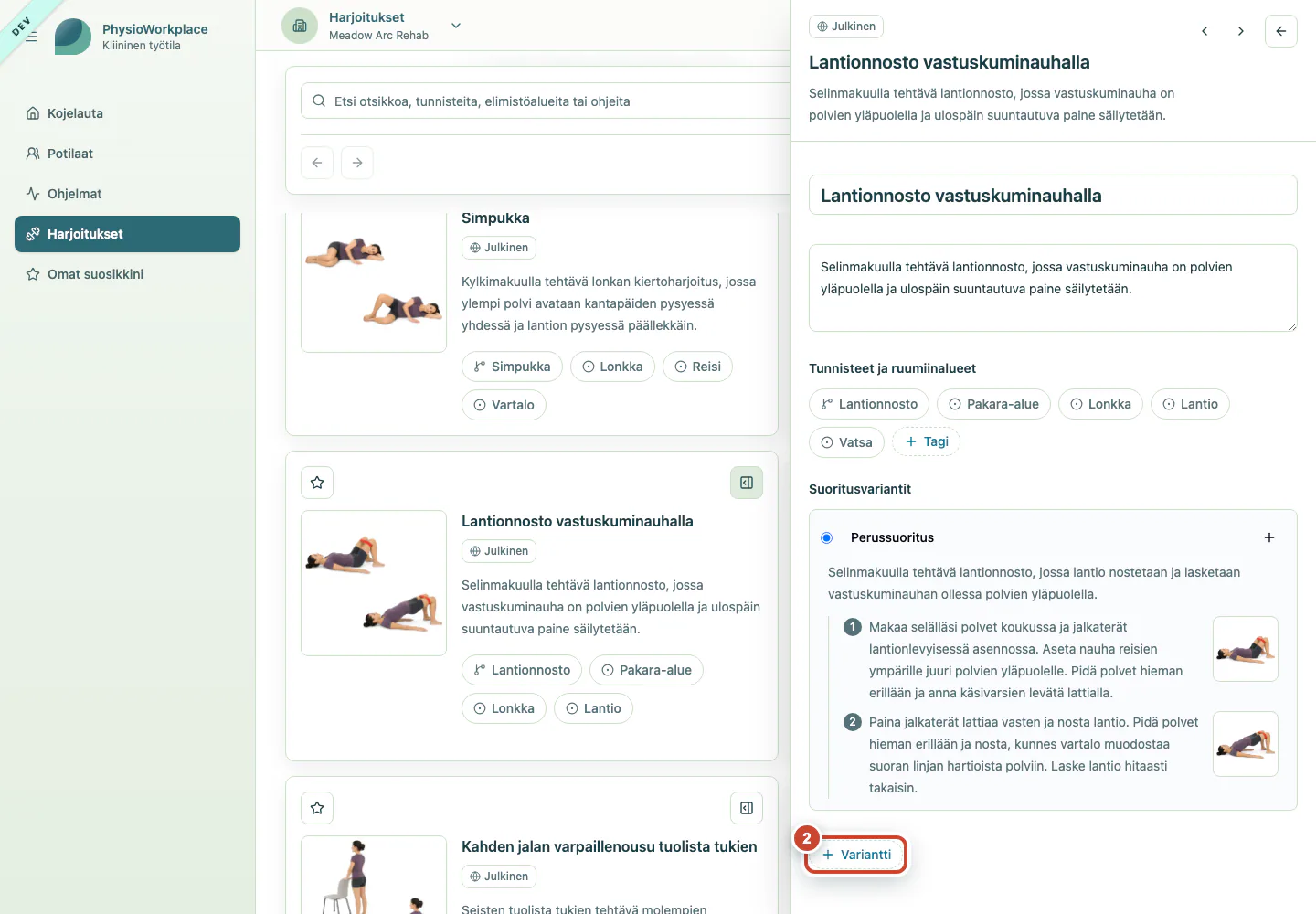Click Vatsa tag in detail panel
1316x914 pixels.
846,442
